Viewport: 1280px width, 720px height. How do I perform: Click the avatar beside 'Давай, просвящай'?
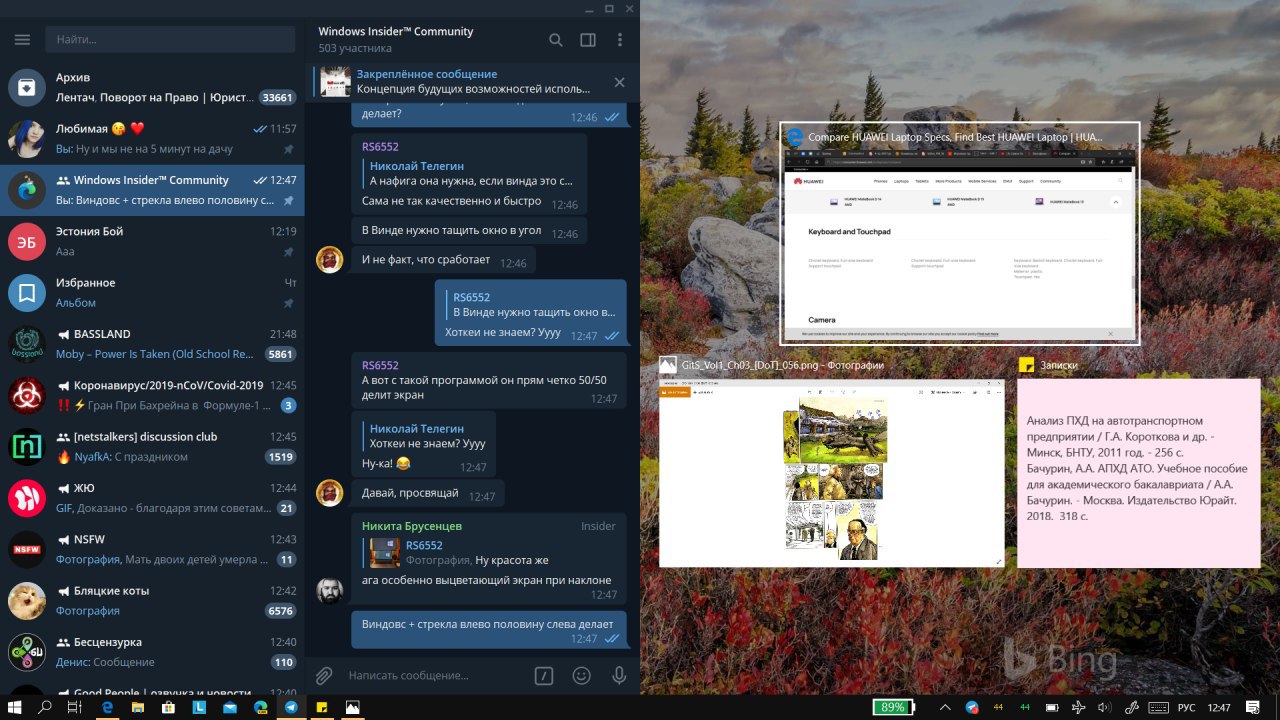click(330, 492)
